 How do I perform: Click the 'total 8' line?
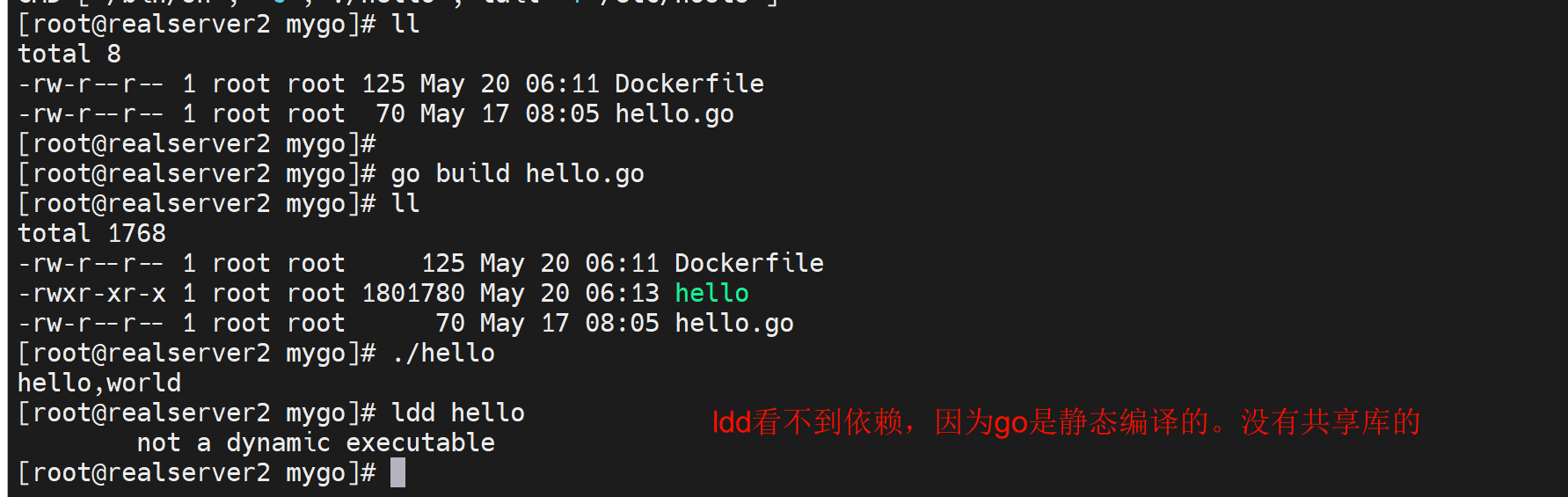point(69,54)
